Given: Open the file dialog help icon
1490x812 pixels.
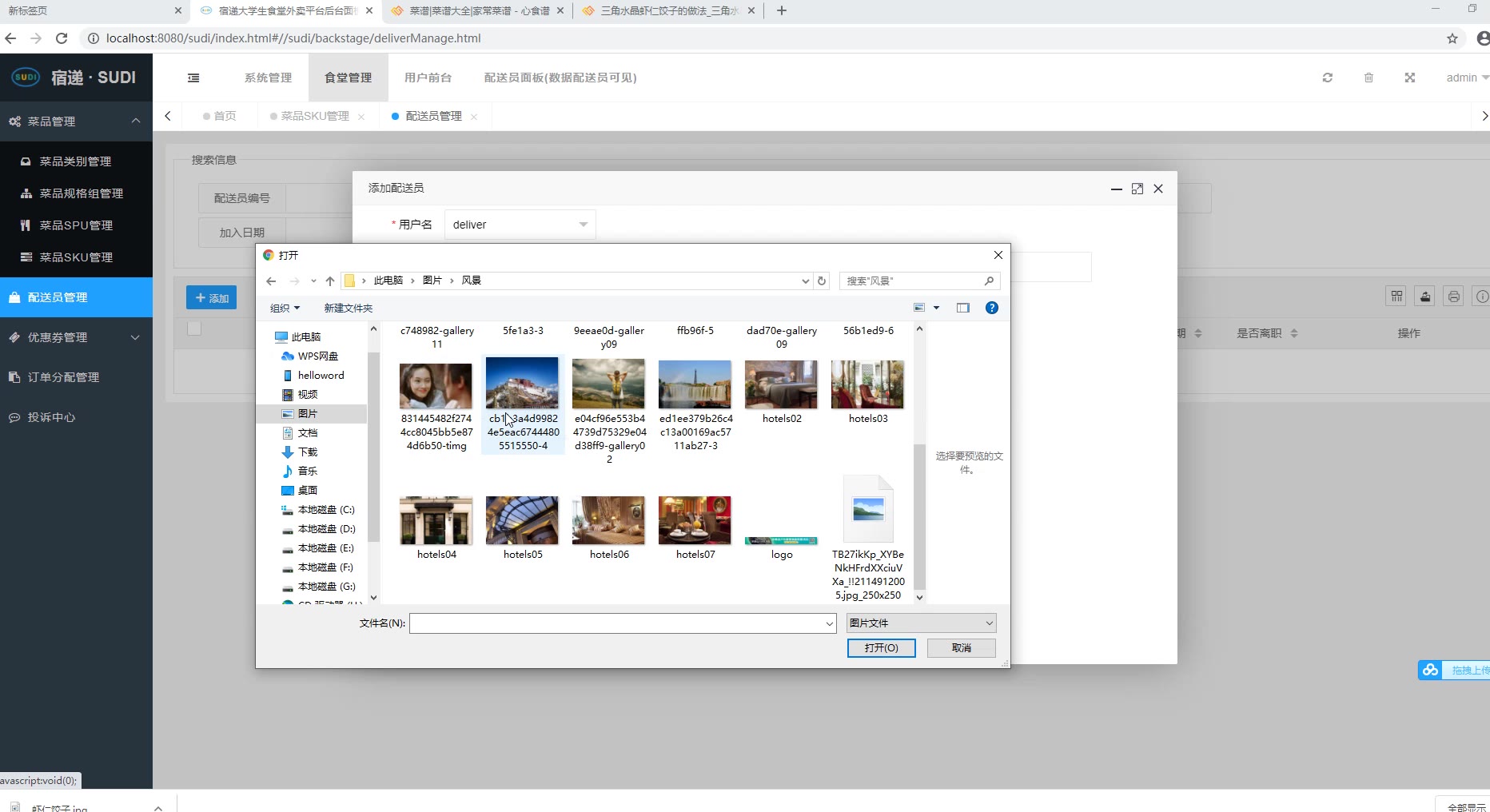Looking at the screenshot, I should point(991,308).
